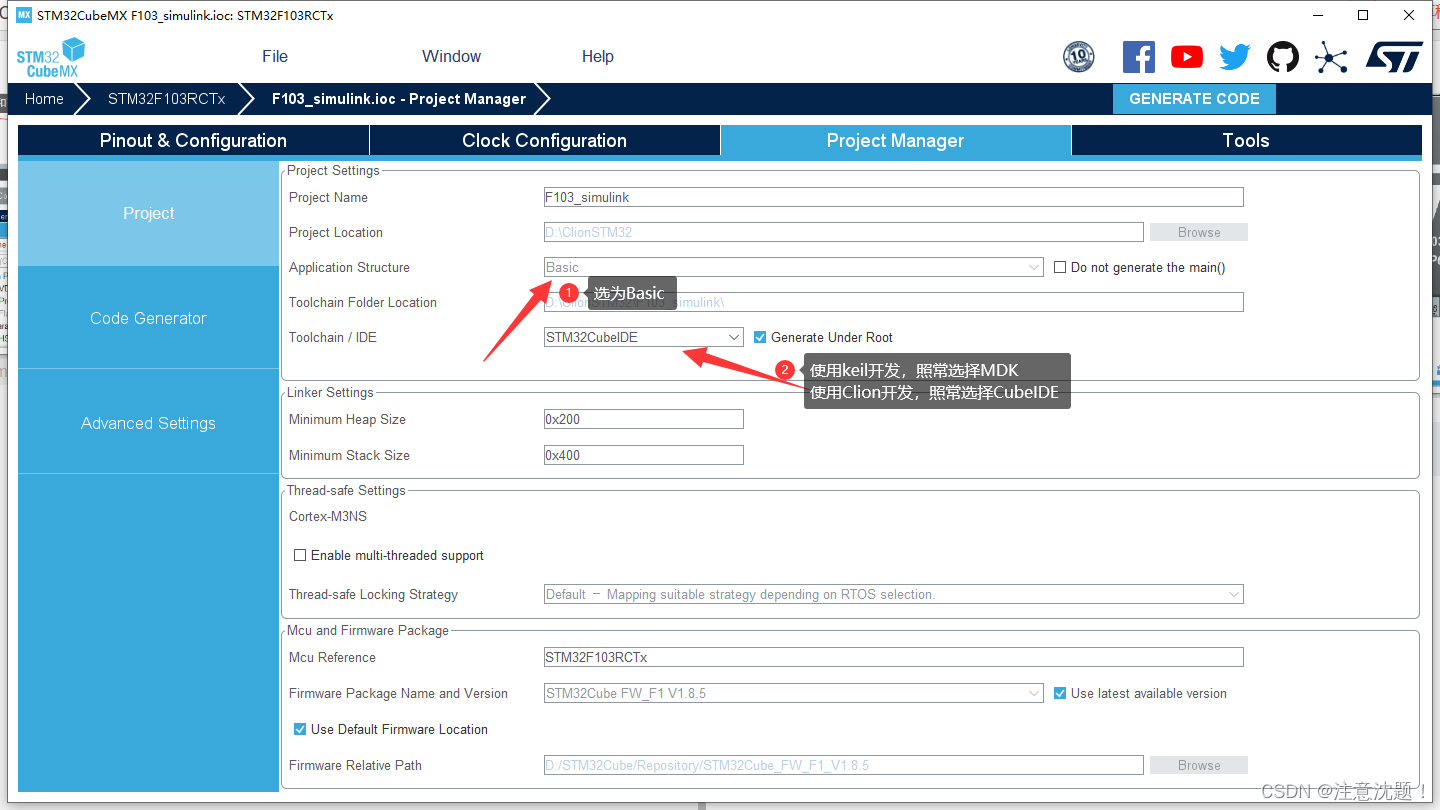Click the Toolchain Folder Location field
Image resolution: width=1440 pixels, height=810 pixels.
click(894, 302)
